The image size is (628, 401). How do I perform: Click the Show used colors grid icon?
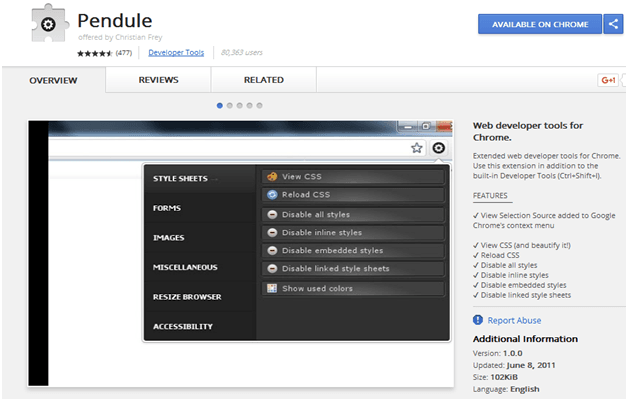click(272, 288)
